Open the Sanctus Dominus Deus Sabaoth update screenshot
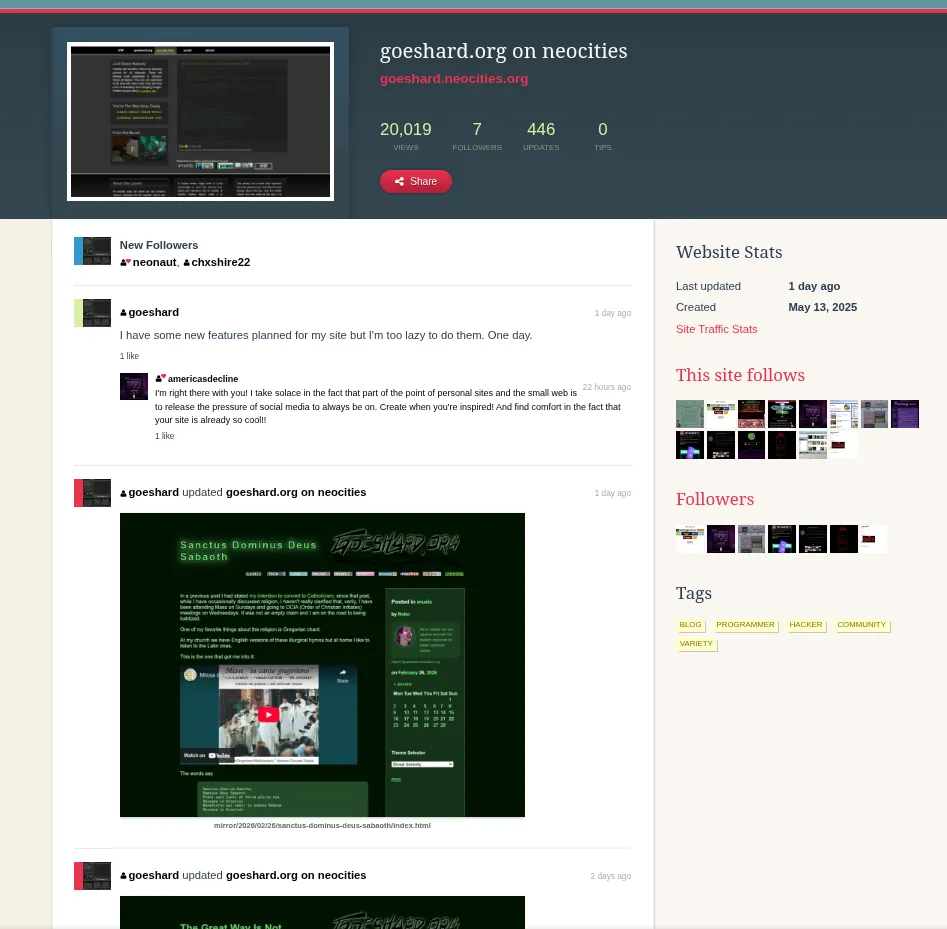947x929 pixels. pos(322,665)
